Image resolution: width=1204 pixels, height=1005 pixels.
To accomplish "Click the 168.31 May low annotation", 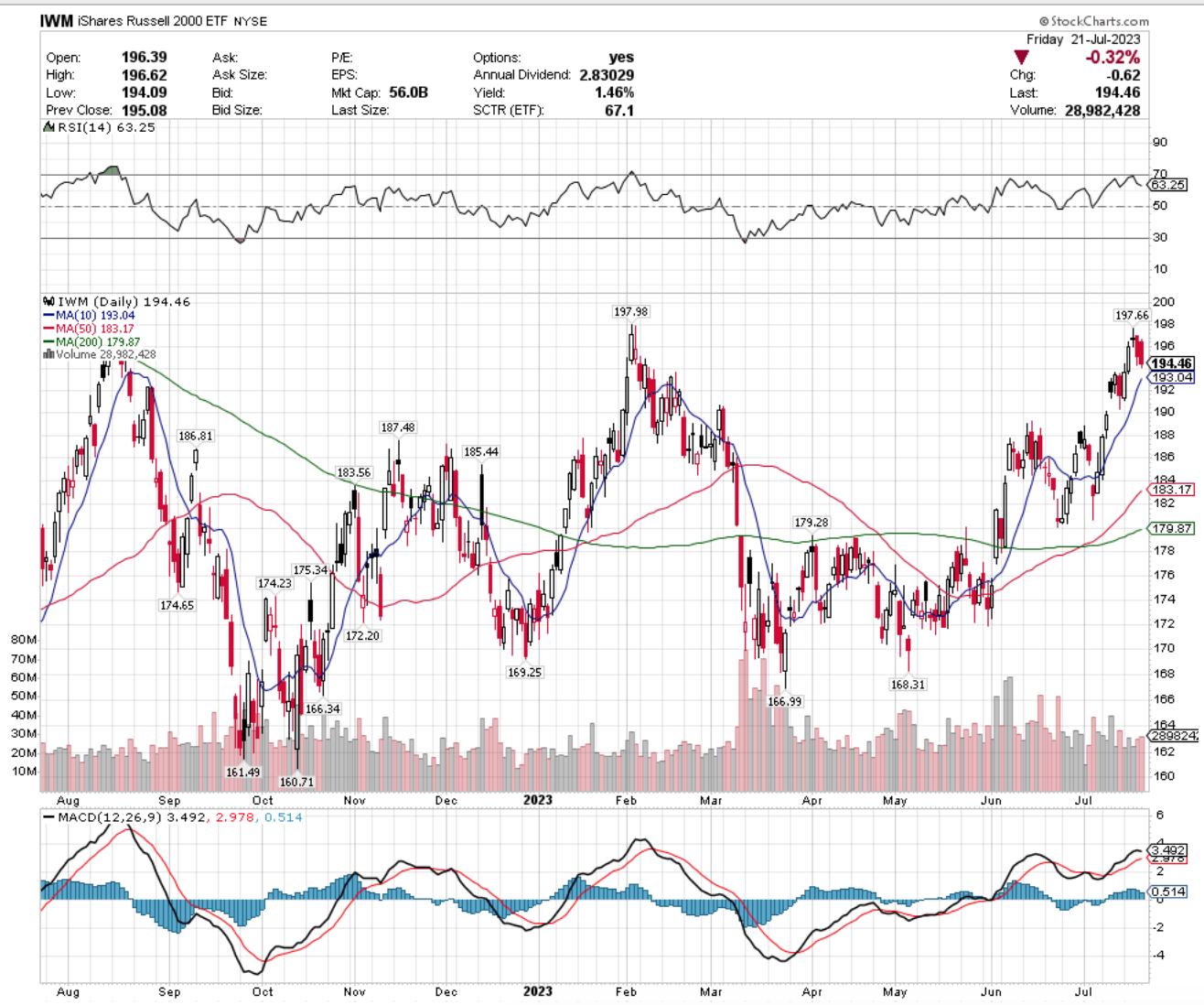I will (908, 684).
